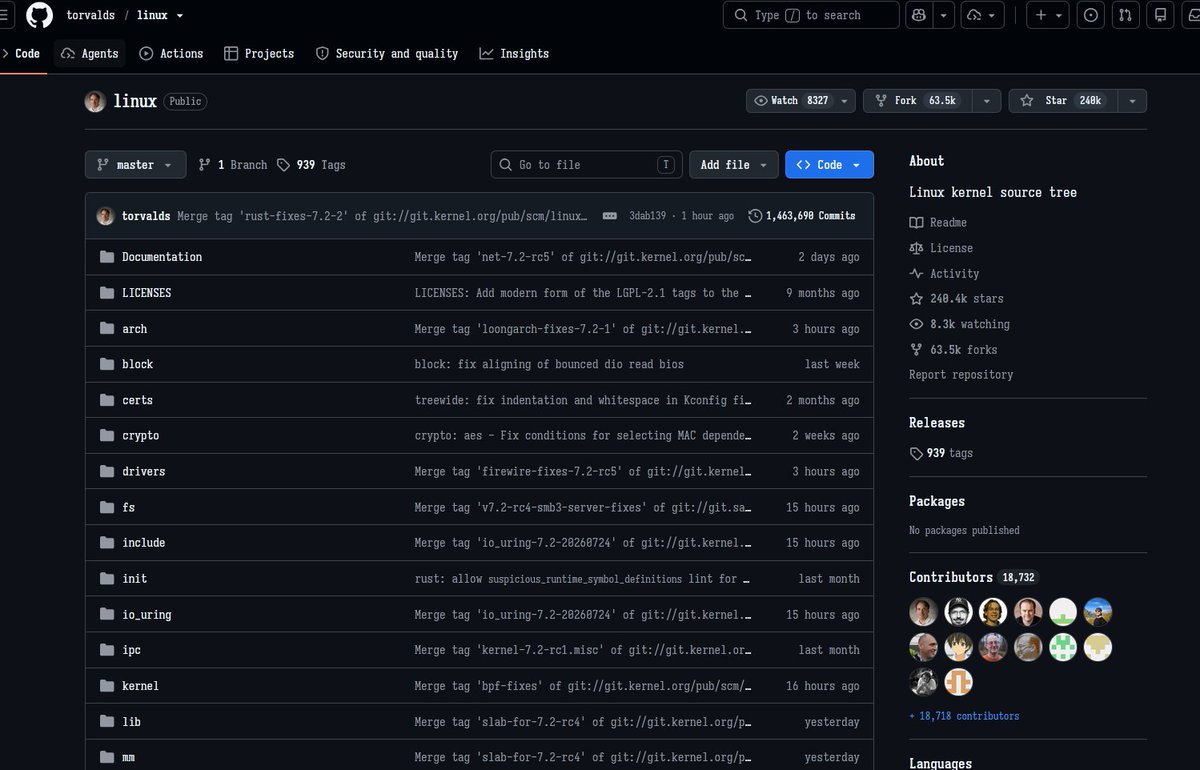Open commit hash 3dab139

pyautogui.click(x=647, y=216)
